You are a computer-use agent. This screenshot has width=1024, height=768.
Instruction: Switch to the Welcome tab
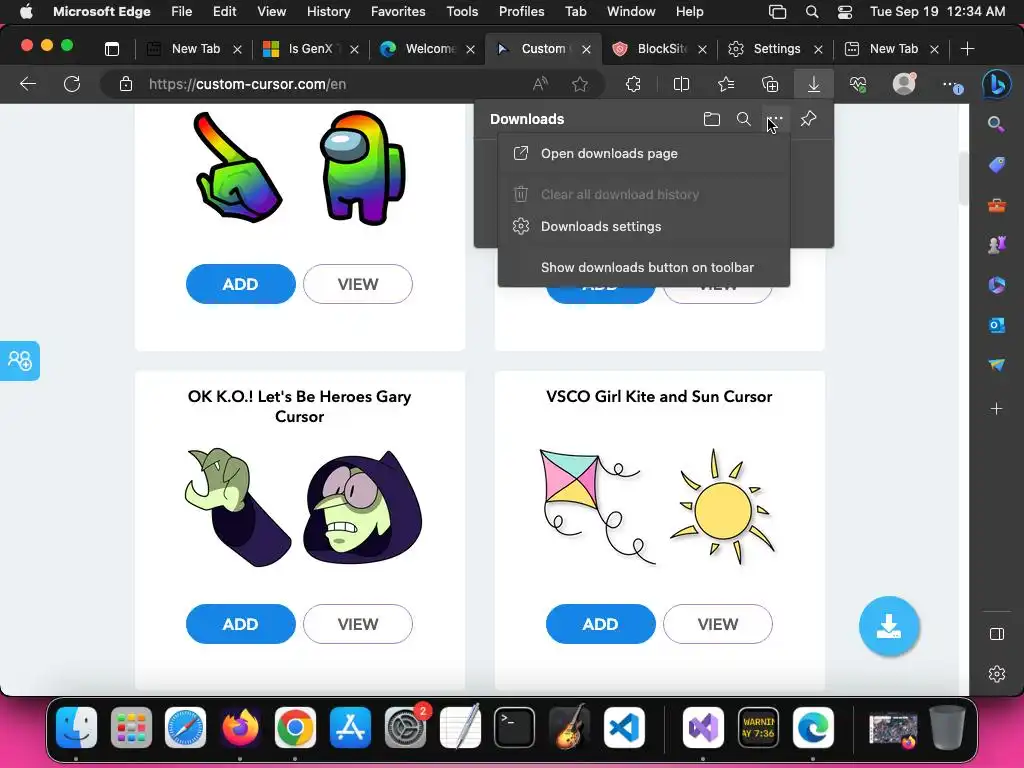(x=427, y=49)
